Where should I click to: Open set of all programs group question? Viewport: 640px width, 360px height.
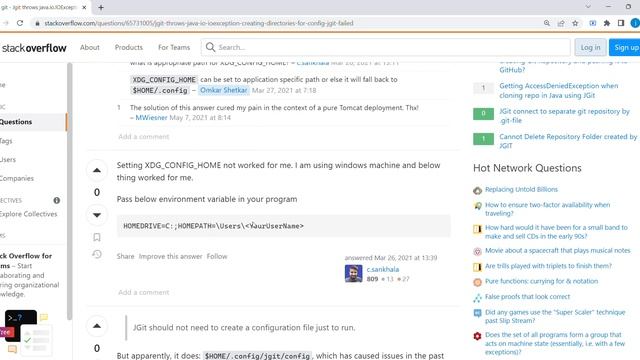tap(555, 343)
